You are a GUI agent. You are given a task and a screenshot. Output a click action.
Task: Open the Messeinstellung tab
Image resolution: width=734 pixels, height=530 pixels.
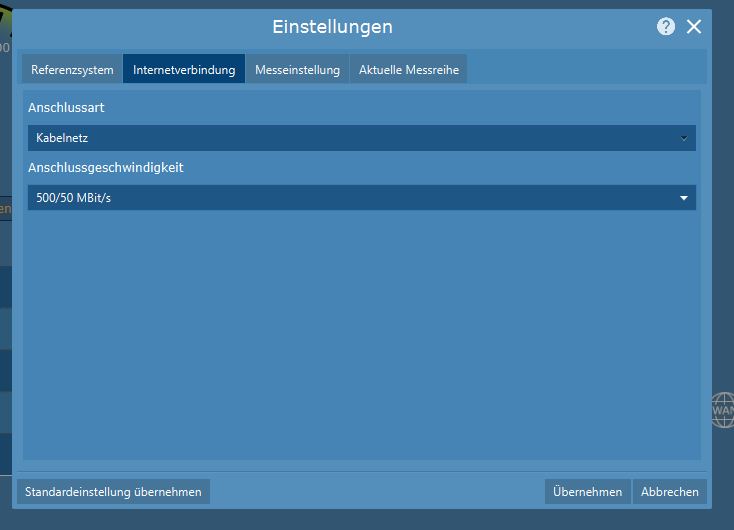coord(297,70)
